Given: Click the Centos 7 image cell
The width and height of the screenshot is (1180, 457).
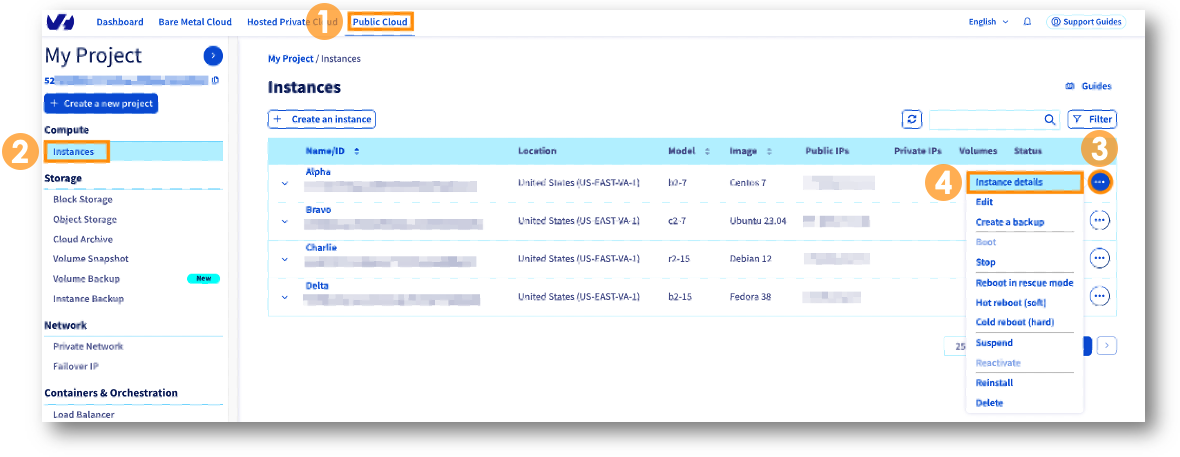Looking at the screenshot, I should 747,183.
